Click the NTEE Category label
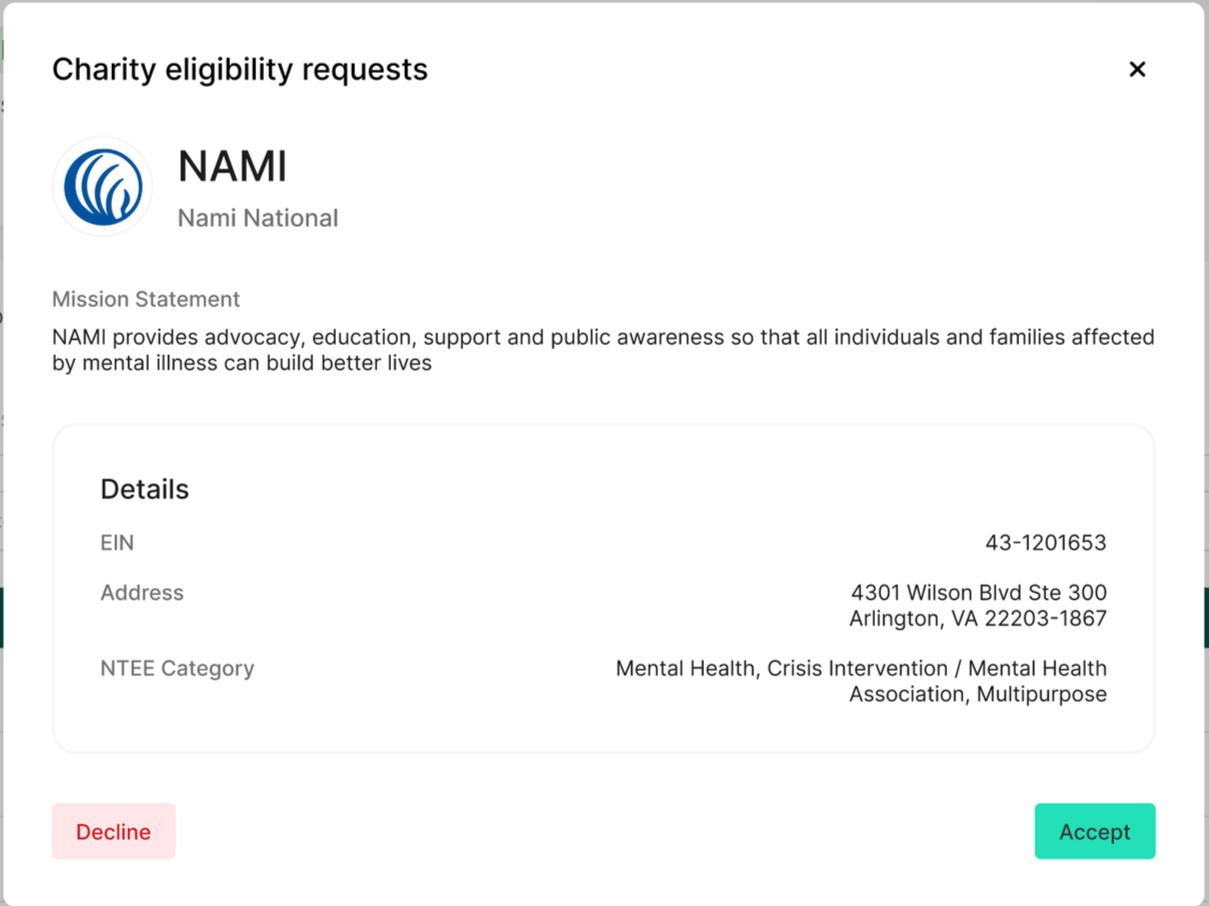Screen dimensions: 1209x906 177,668
